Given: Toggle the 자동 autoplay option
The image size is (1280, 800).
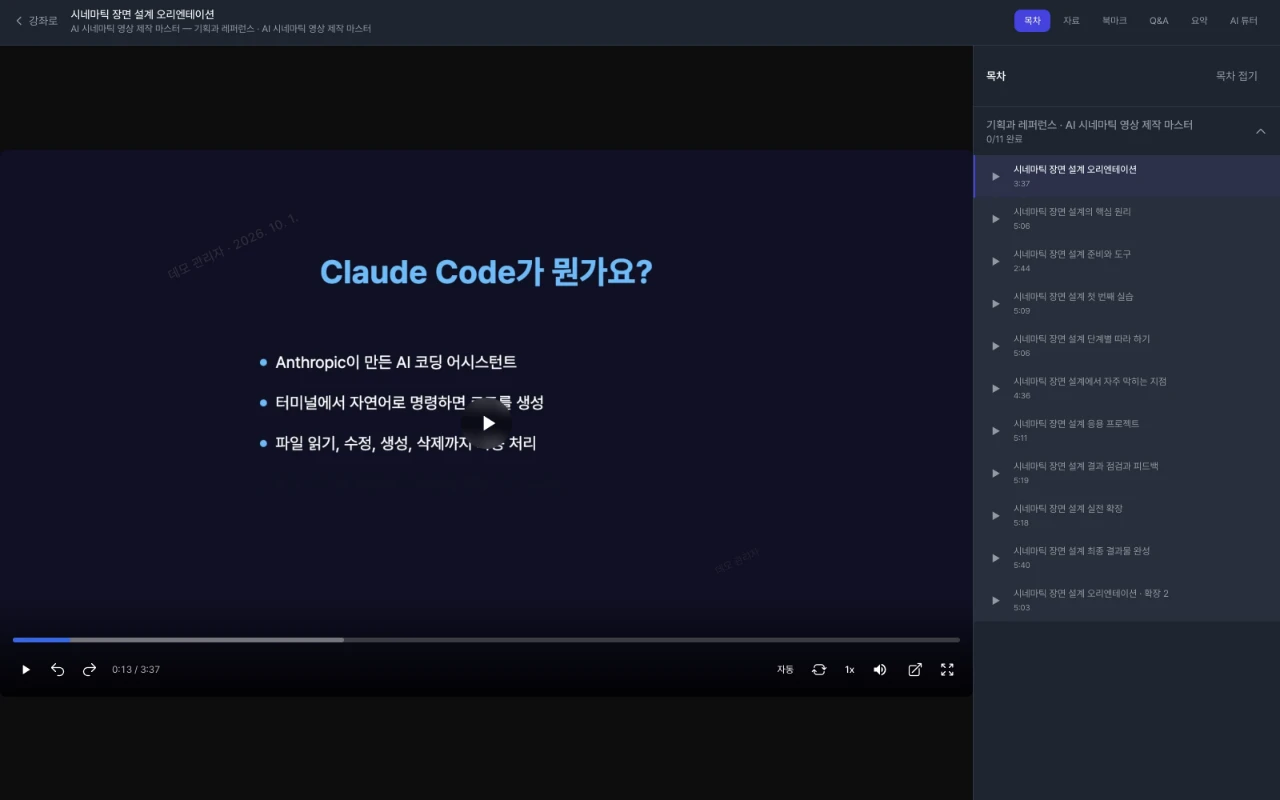Looking at the screenshot, I should coord(785,670).
